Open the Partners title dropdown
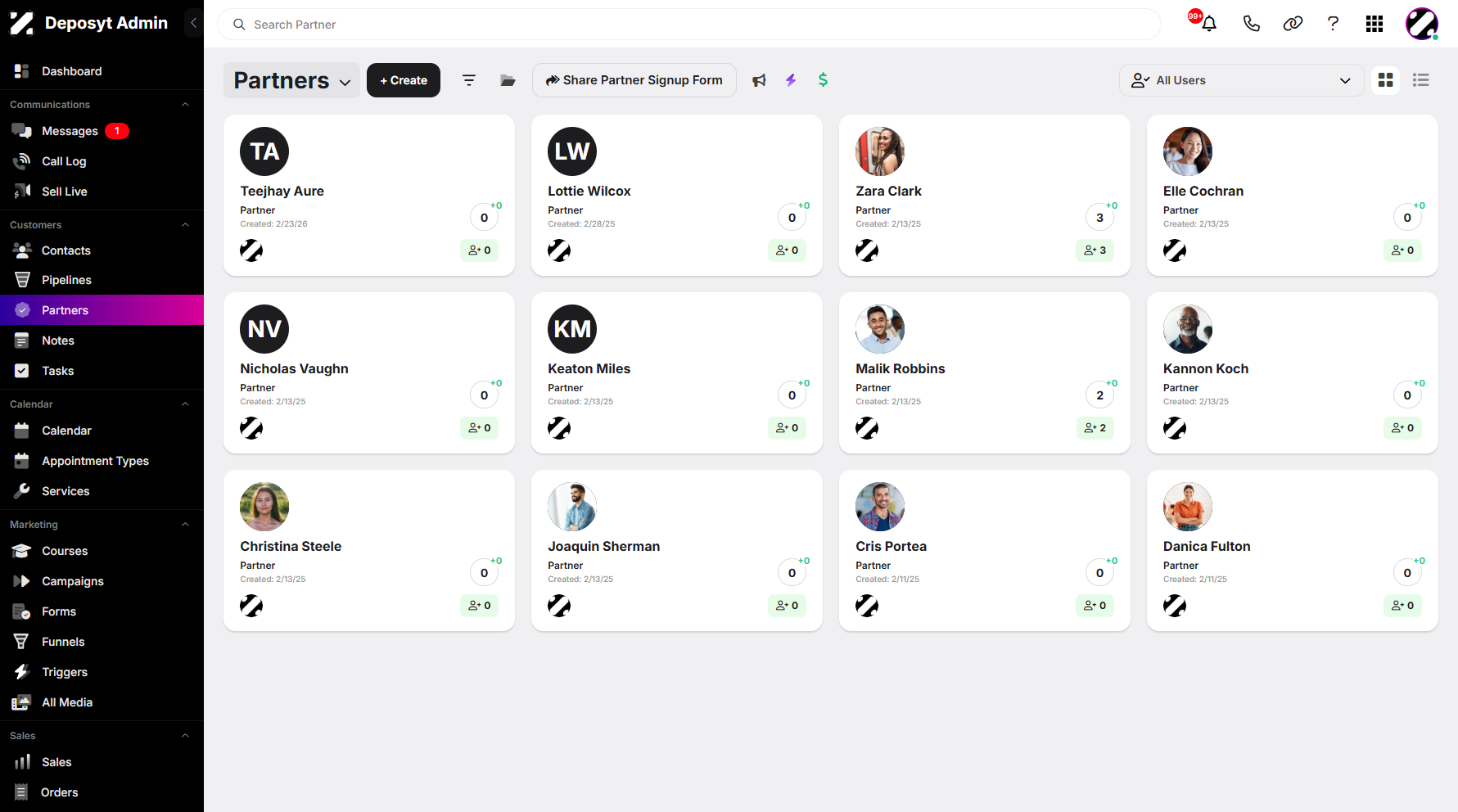The height and width of the screenshot is (812, 1458). [x=292, y=80]
